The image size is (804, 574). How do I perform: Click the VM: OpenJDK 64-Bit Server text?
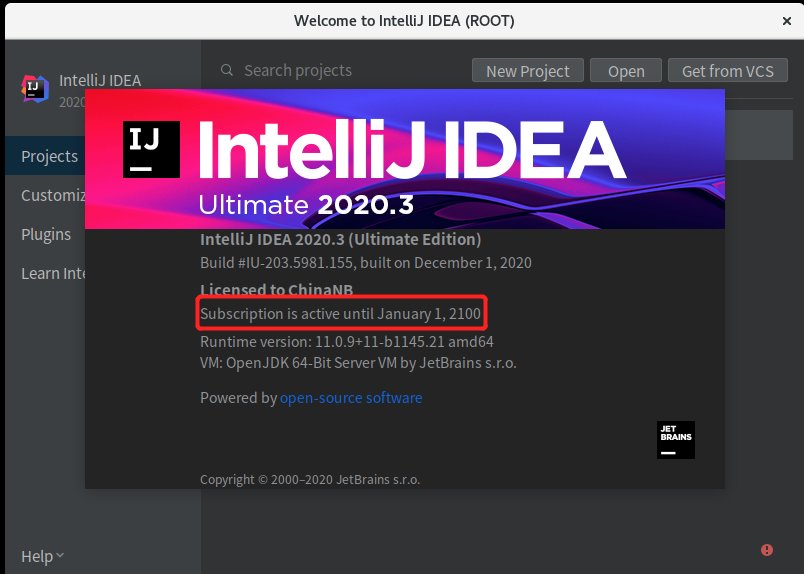pos(358,363)
